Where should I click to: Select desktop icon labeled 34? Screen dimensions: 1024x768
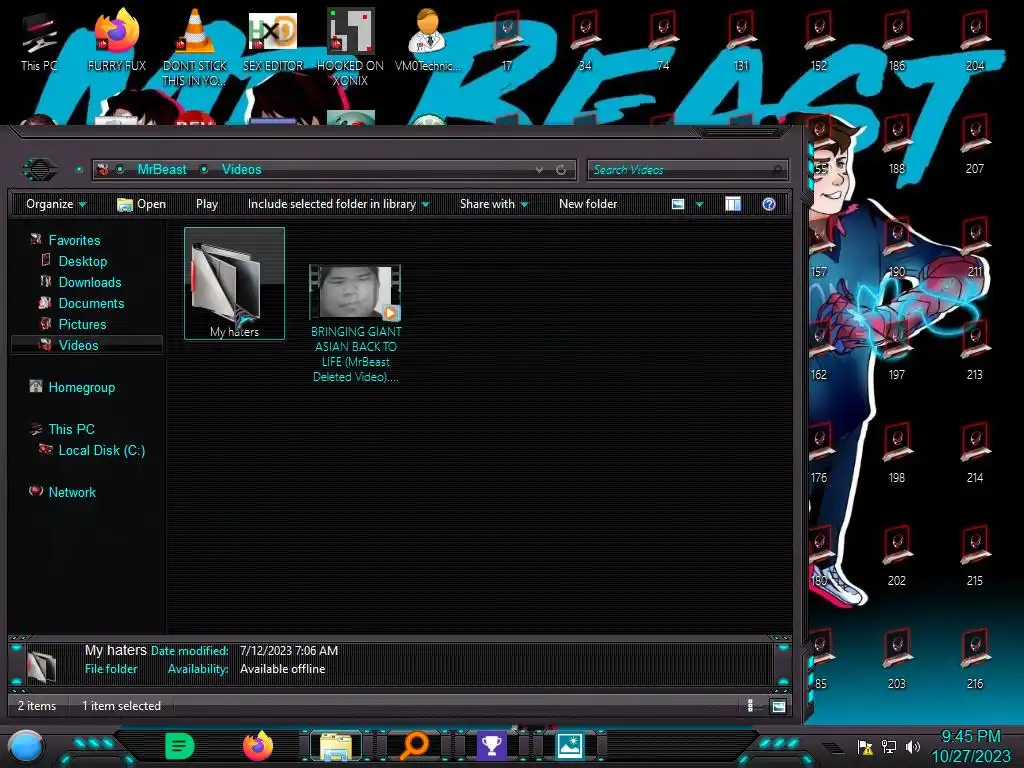(585, 41)
